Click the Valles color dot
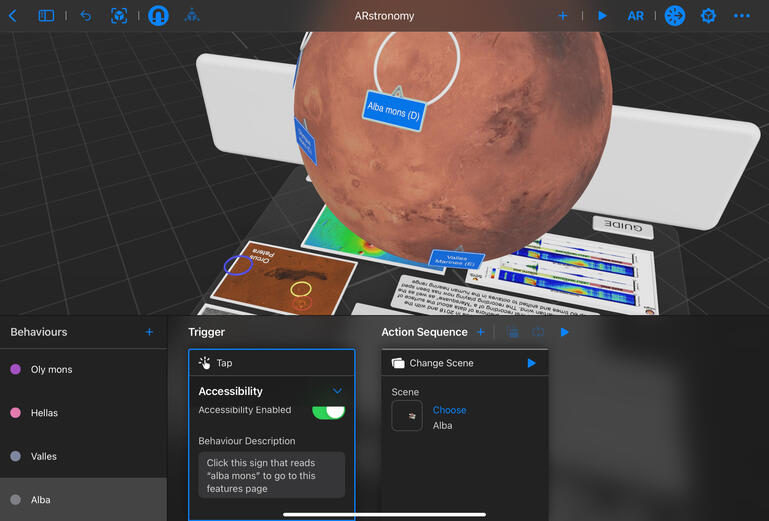 [x=16, y=456]
